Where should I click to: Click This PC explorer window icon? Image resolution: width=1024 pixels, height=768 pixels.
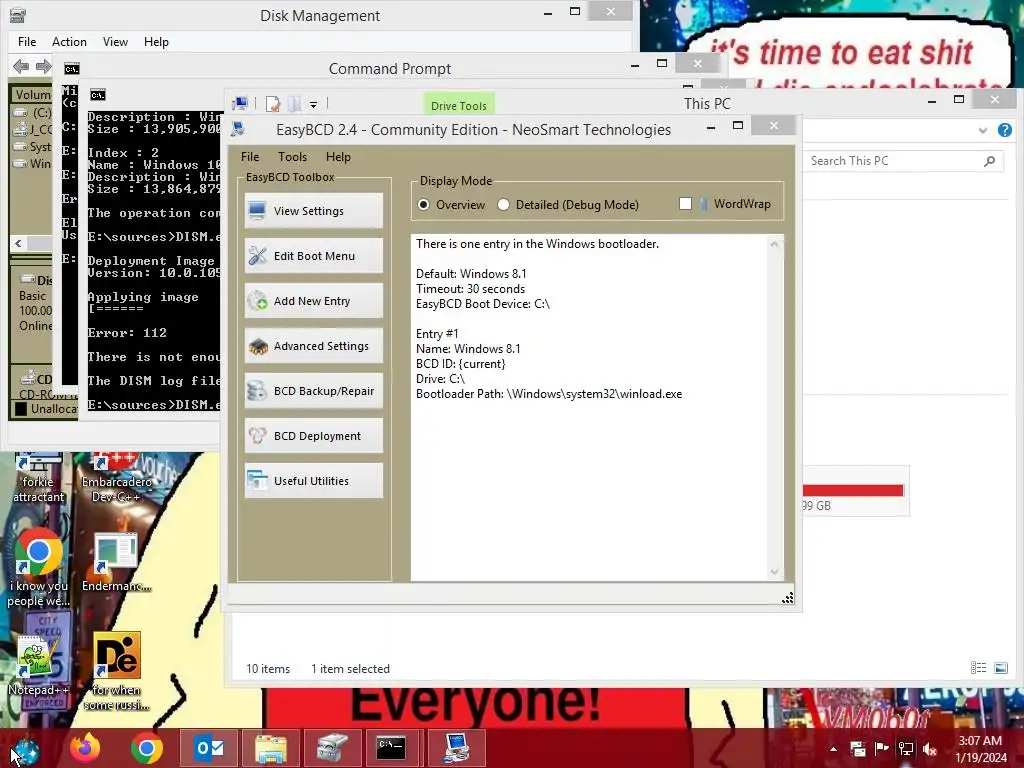click(x=240, y=103)
